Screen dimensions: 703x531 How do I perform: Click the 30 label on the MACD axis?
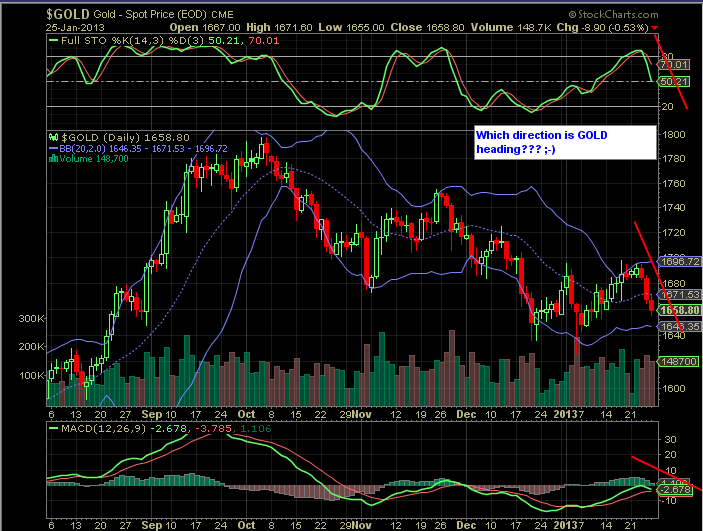[670, 440]
